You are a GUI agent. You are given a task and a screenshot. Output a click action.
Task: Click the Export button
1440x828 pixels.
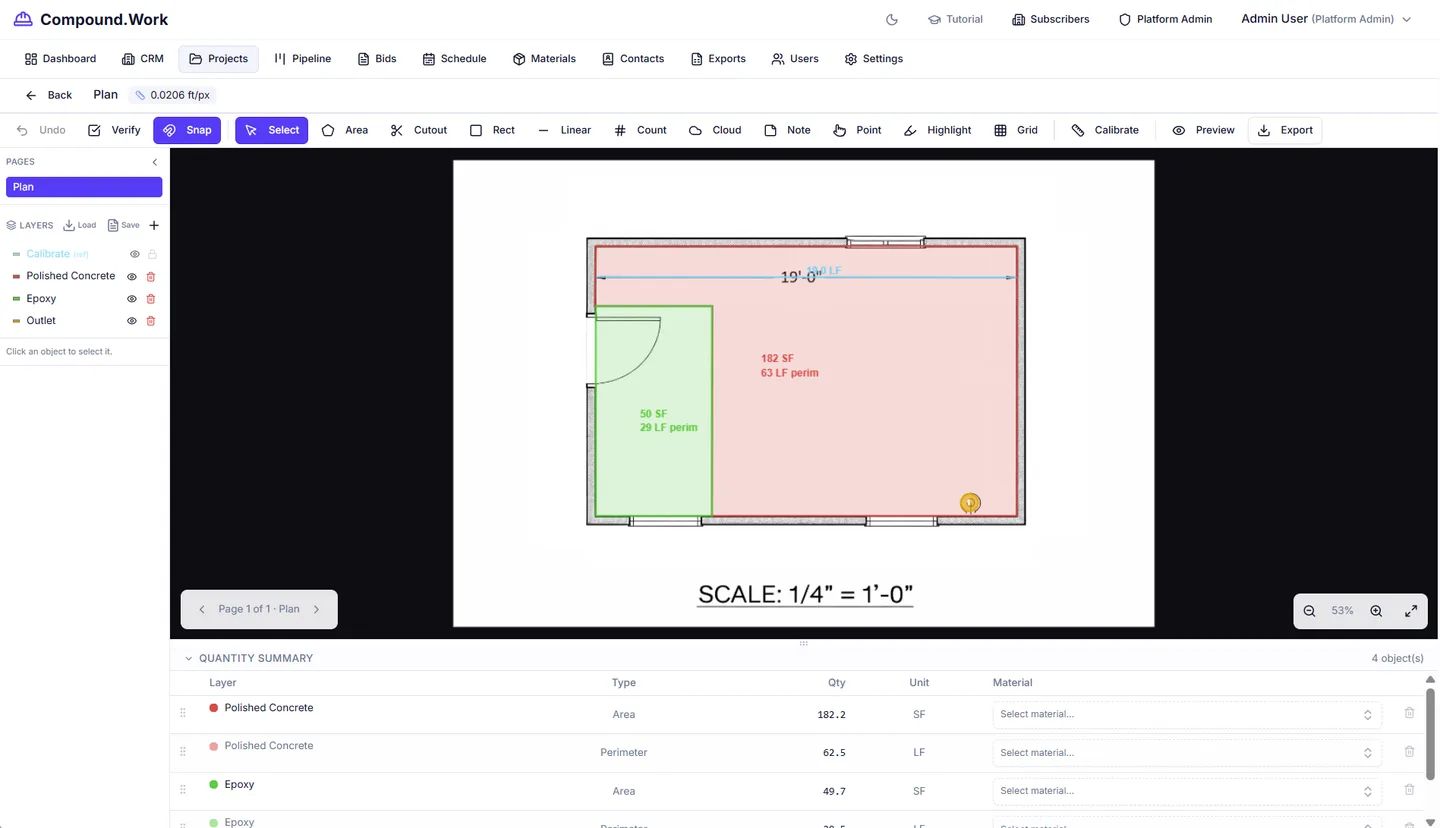[1285, 130]
